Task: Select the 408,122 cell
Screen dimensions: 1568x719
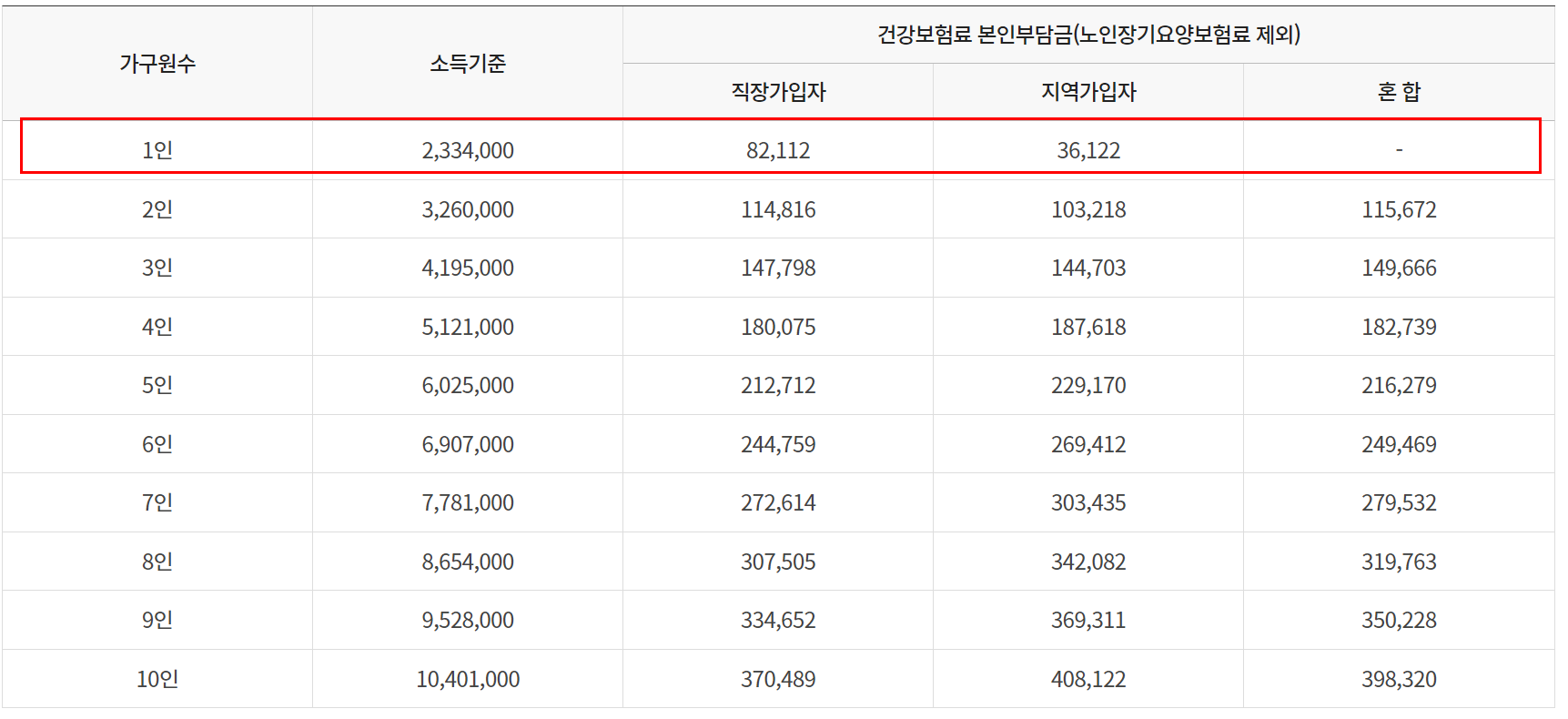Action: click(1088, 679)
